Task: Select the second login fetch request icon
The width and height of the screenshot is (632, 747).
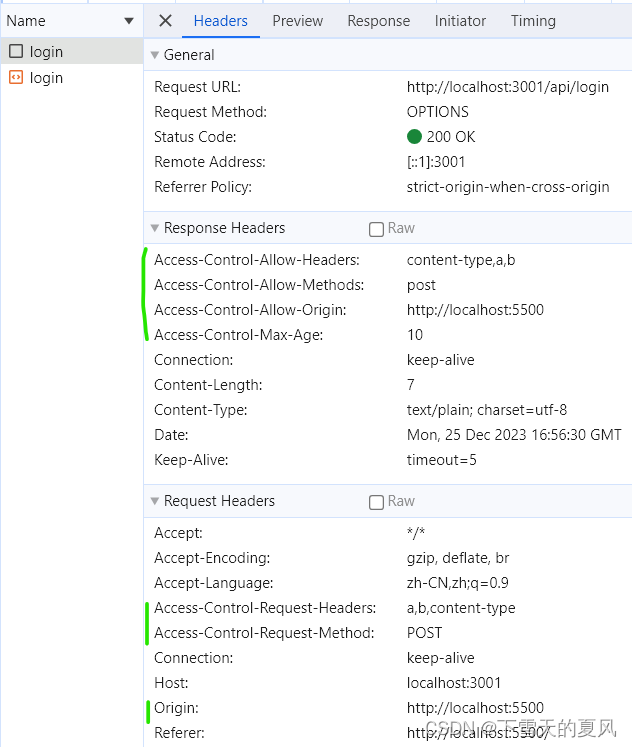Action: [x=16, y=78]
